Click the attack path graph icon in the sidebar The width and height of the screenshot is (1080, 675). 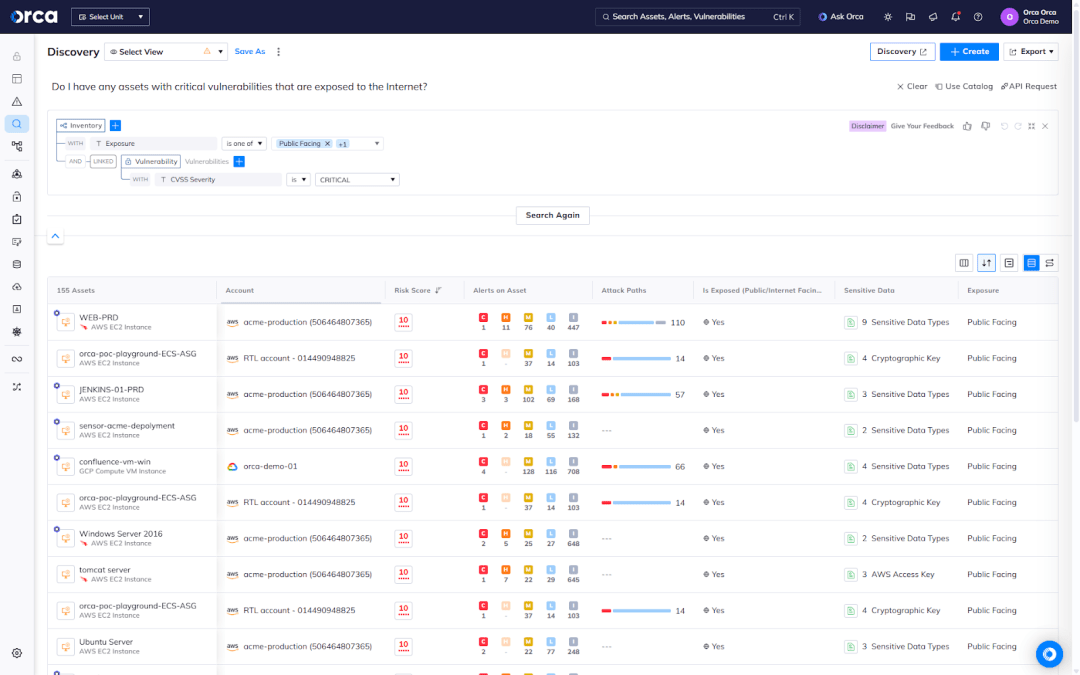(16, 145)
